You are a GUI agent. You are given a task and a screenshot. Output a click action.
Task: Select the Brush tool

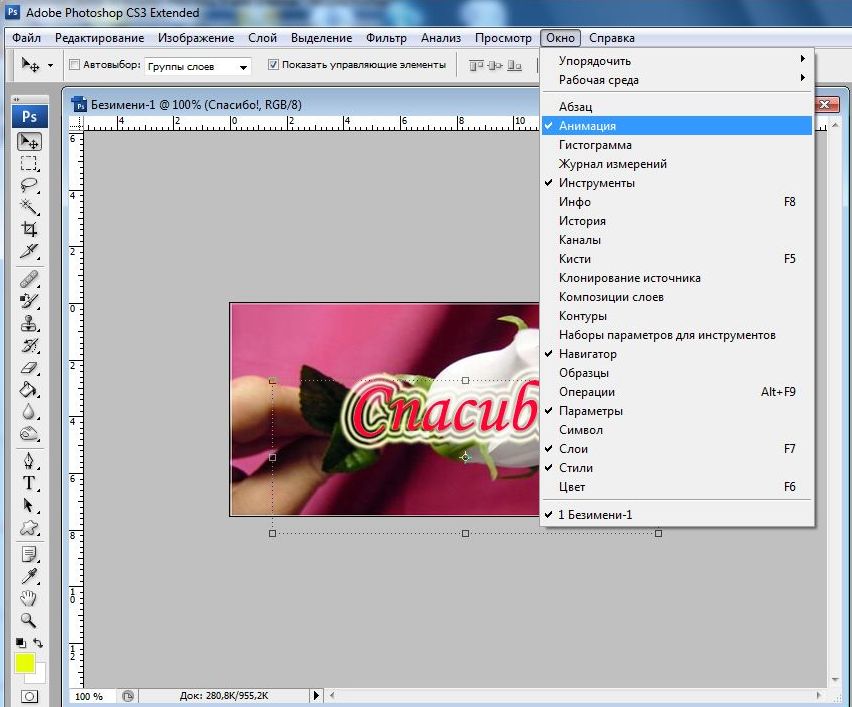click(x=29, y=301)
